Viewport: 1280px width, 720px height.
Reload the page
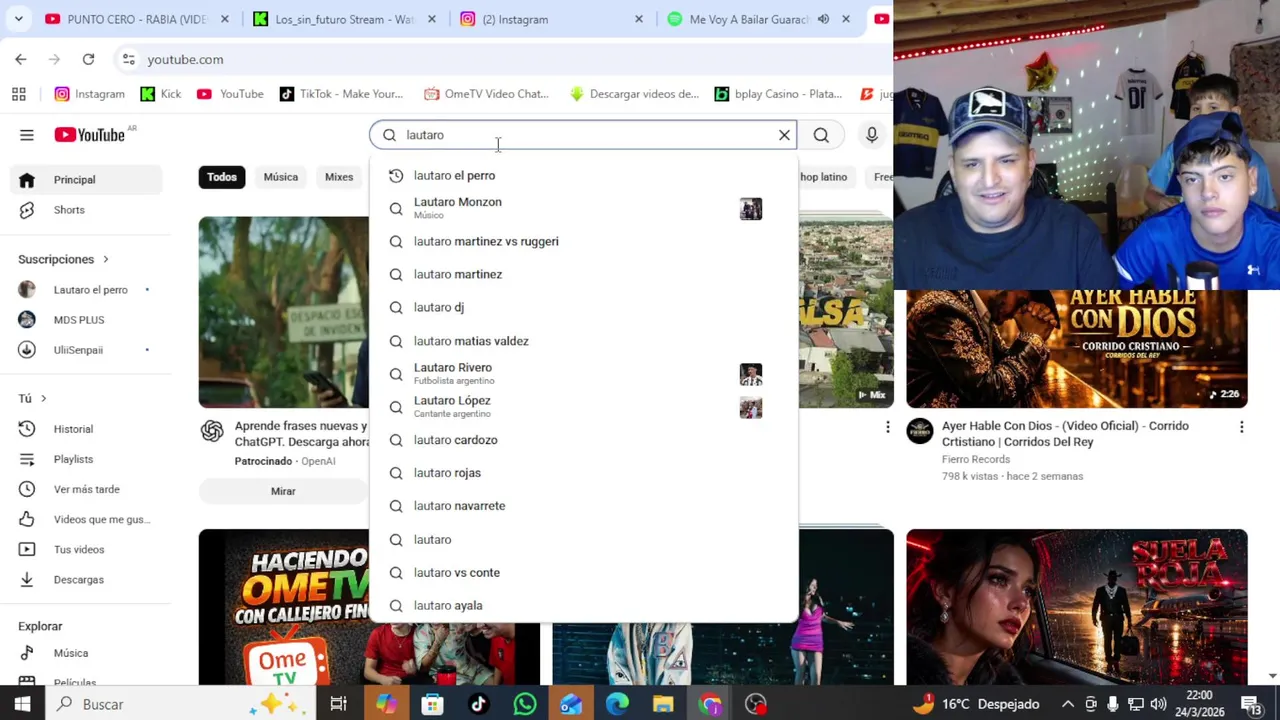click(88, 59)
